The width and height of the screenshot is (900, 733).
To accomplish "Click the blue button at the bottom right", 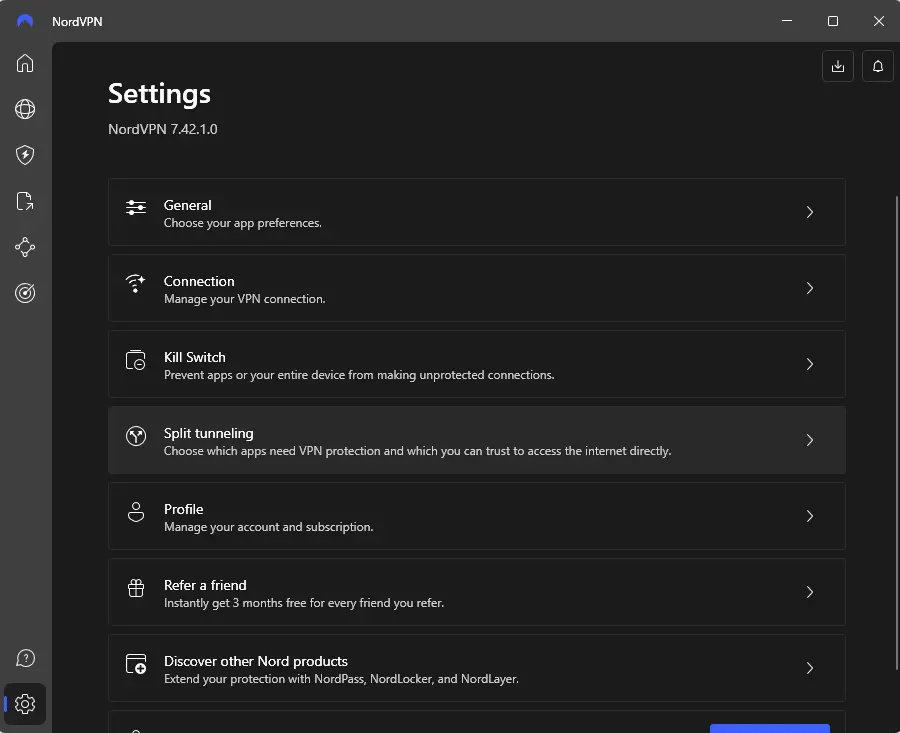I will 770,728.
